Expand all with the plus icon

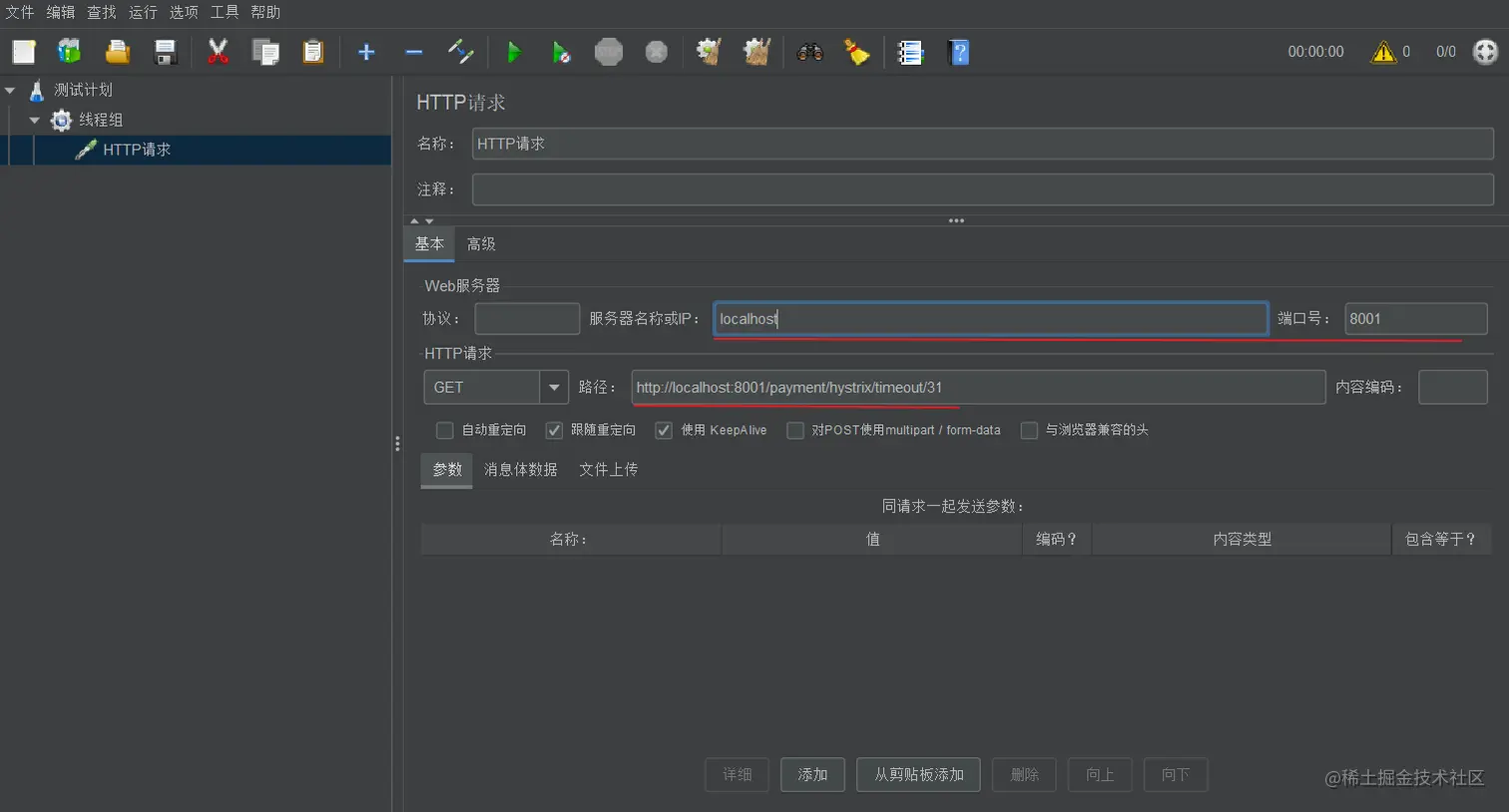pos(366,52)
